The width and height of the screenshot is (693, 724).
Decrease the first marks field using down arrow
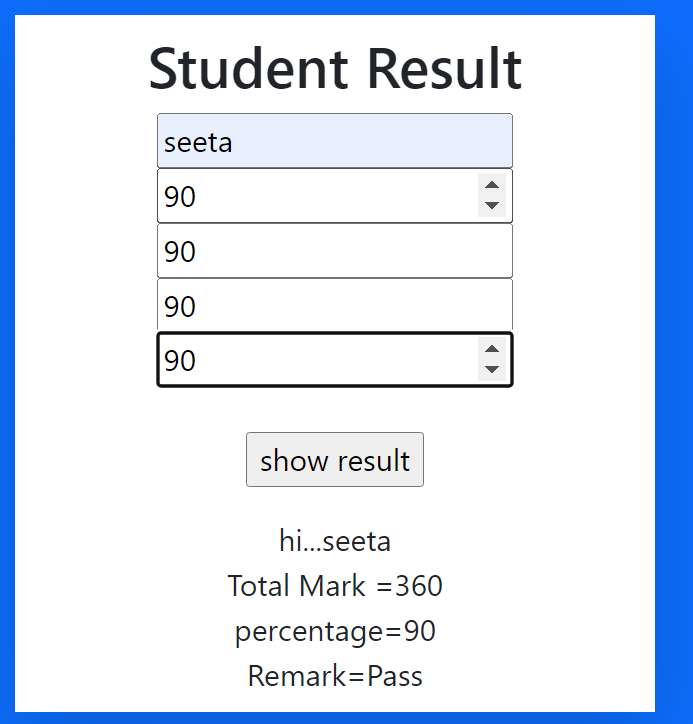tap(491, 206)
